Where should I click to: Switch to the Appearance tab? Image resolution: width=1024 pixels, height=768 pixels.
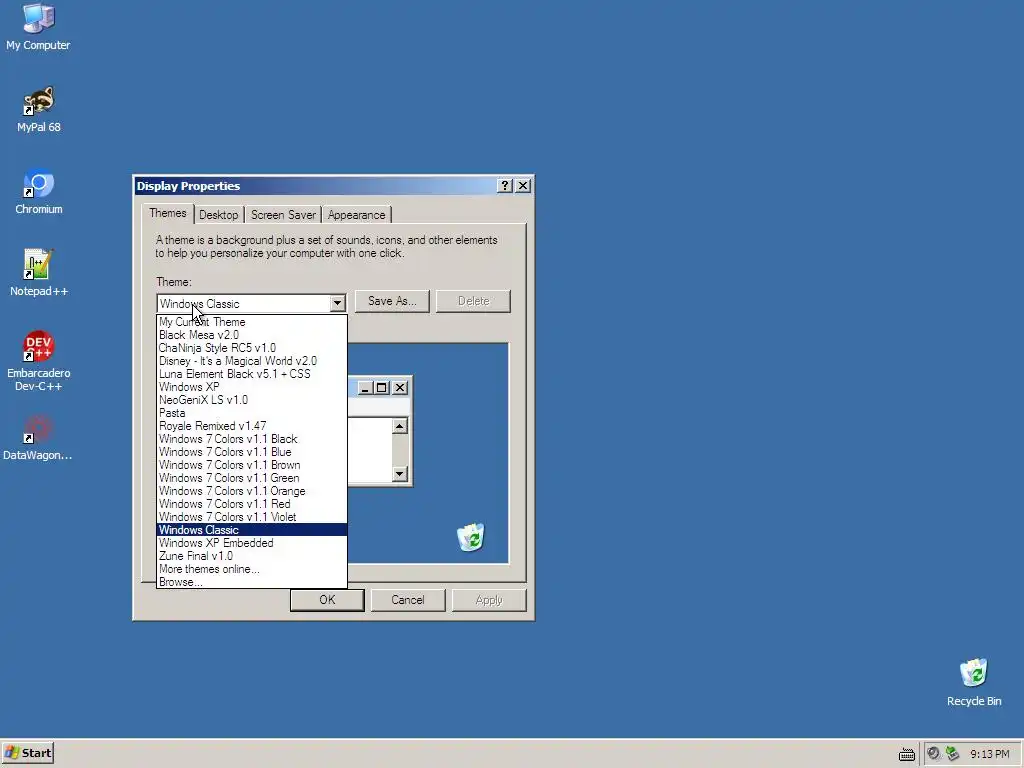[357, 215]
